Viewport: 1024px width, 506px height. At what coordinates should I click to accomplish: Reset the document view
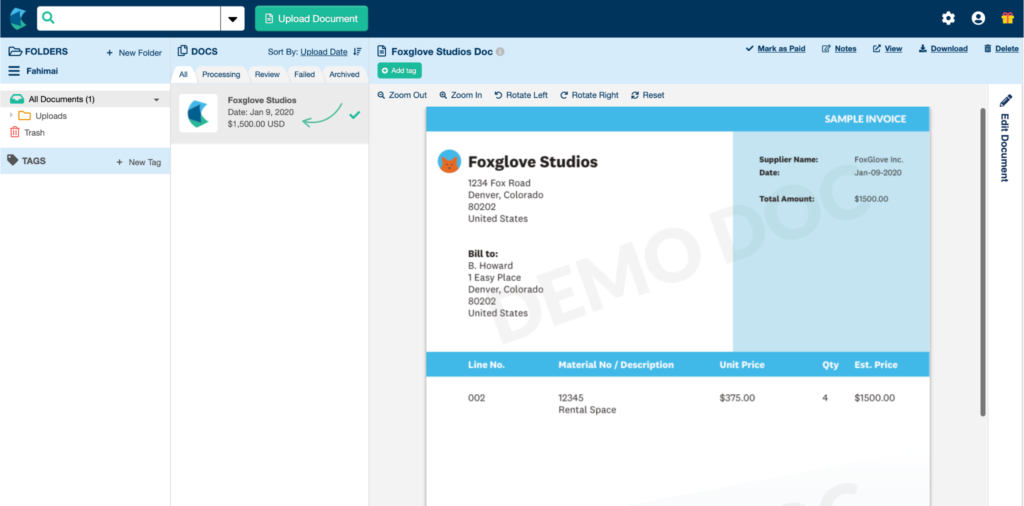click(x=648, y=95)
